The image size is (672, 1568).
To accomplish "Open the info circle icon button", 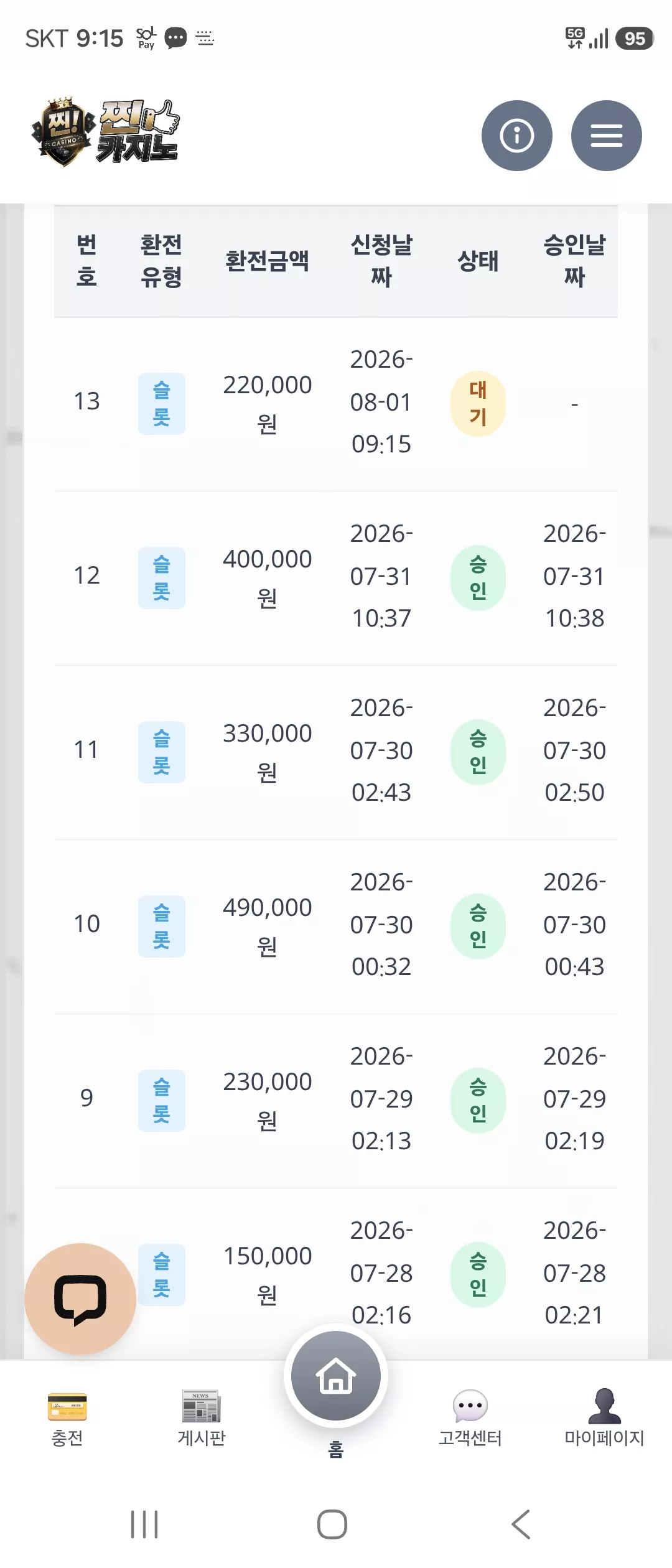I will pyautogui.click(x=516, y=136).
